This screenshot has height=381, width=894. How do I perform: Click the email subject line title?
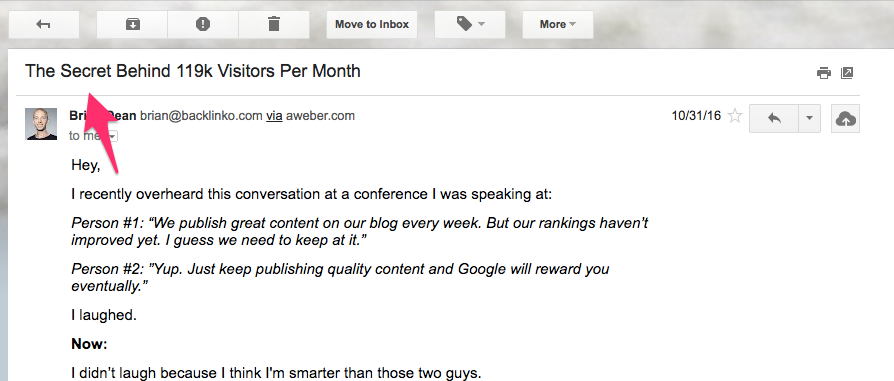coord(193,71)
